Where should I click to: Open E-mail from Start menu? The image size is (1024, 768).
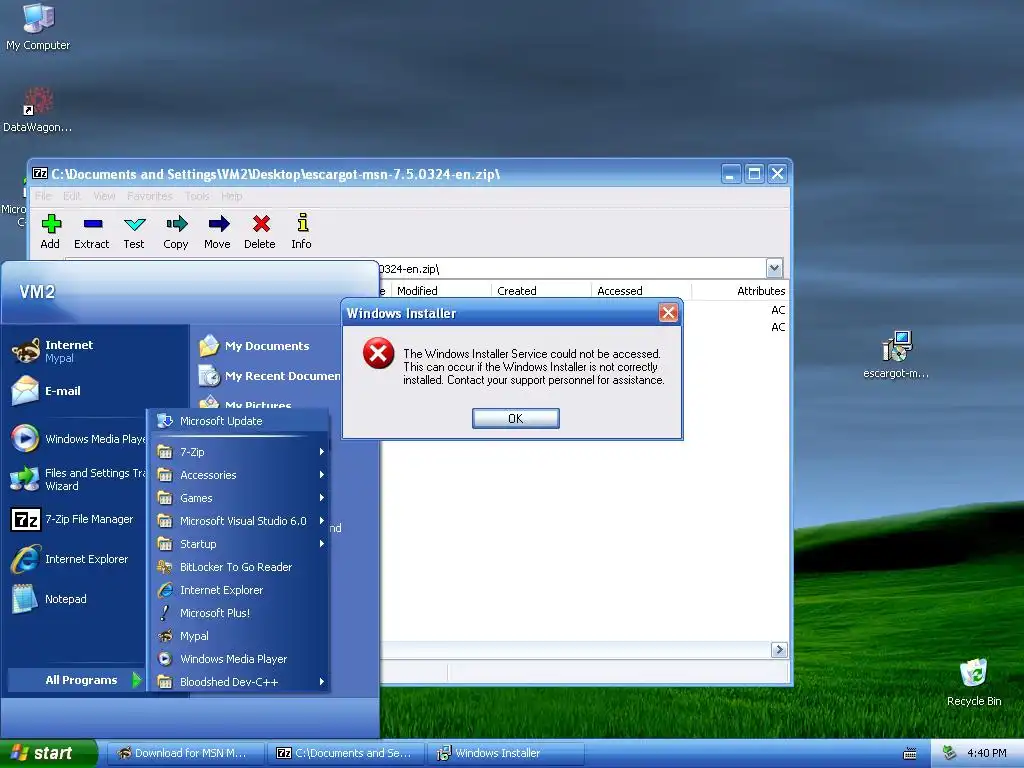pyautogui.click(x=47, y=391)
